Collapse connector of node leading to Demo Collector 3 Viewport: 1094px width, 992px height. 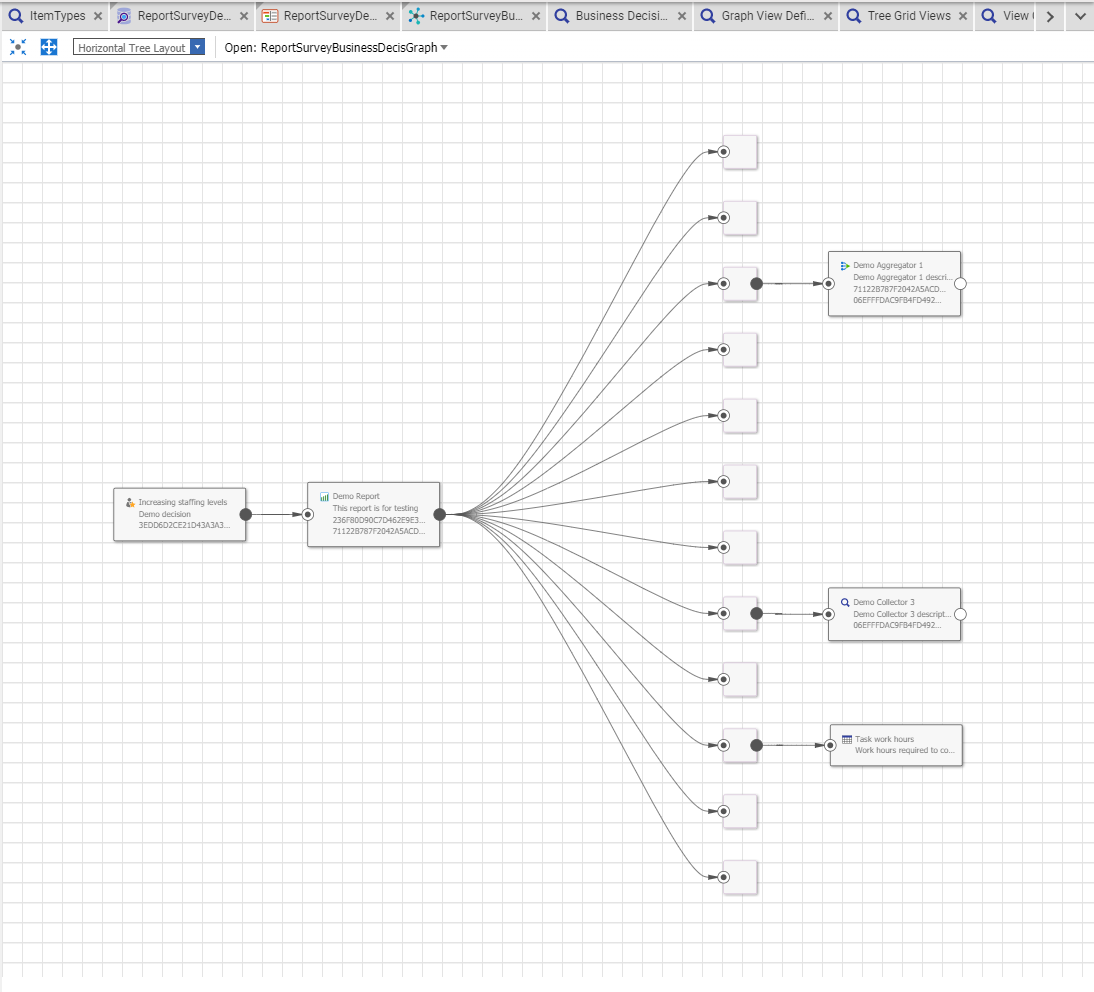(756, 613)
